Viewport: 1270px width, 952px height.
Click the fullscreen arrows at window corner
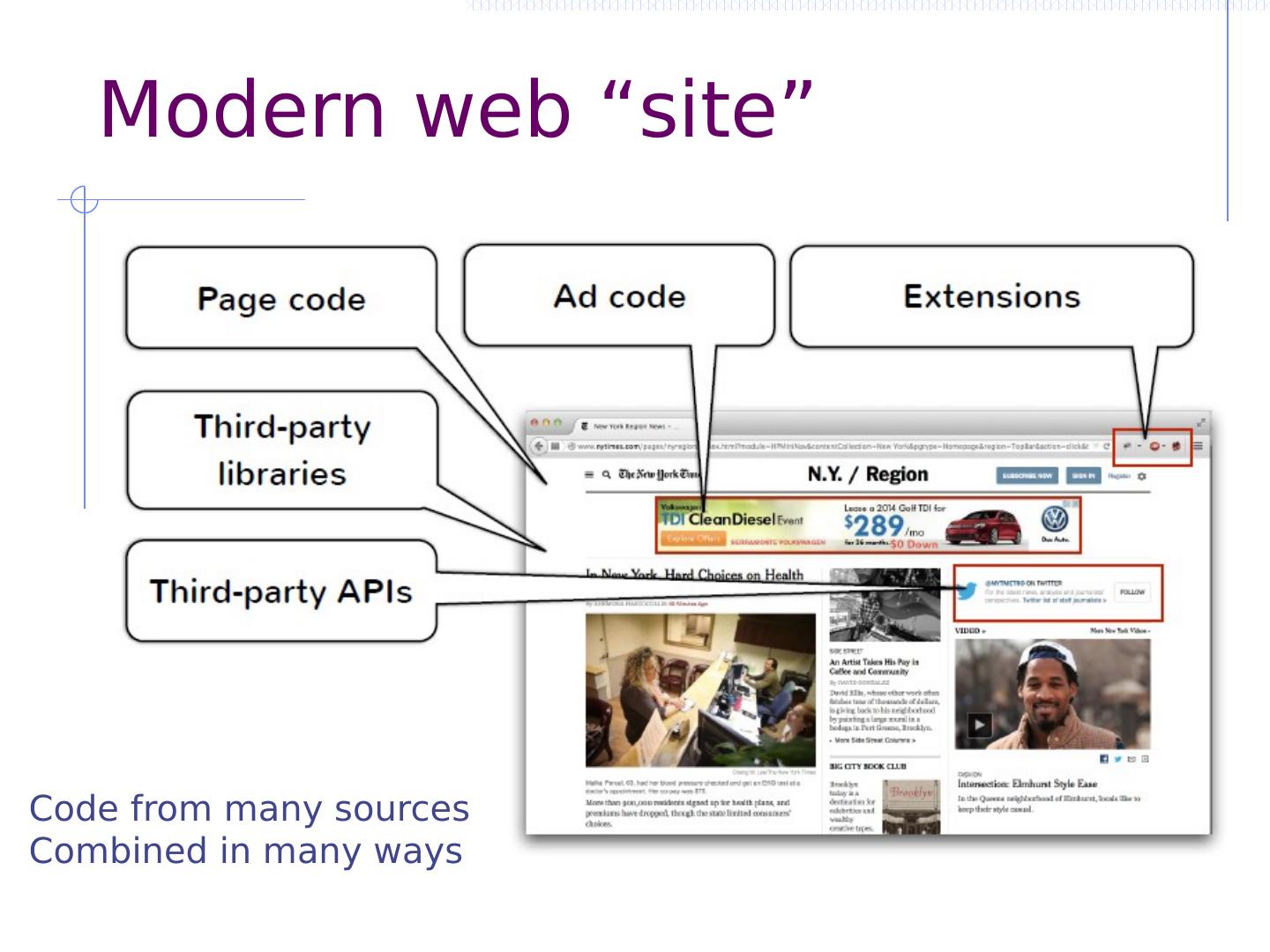(x=1200, y=422)
